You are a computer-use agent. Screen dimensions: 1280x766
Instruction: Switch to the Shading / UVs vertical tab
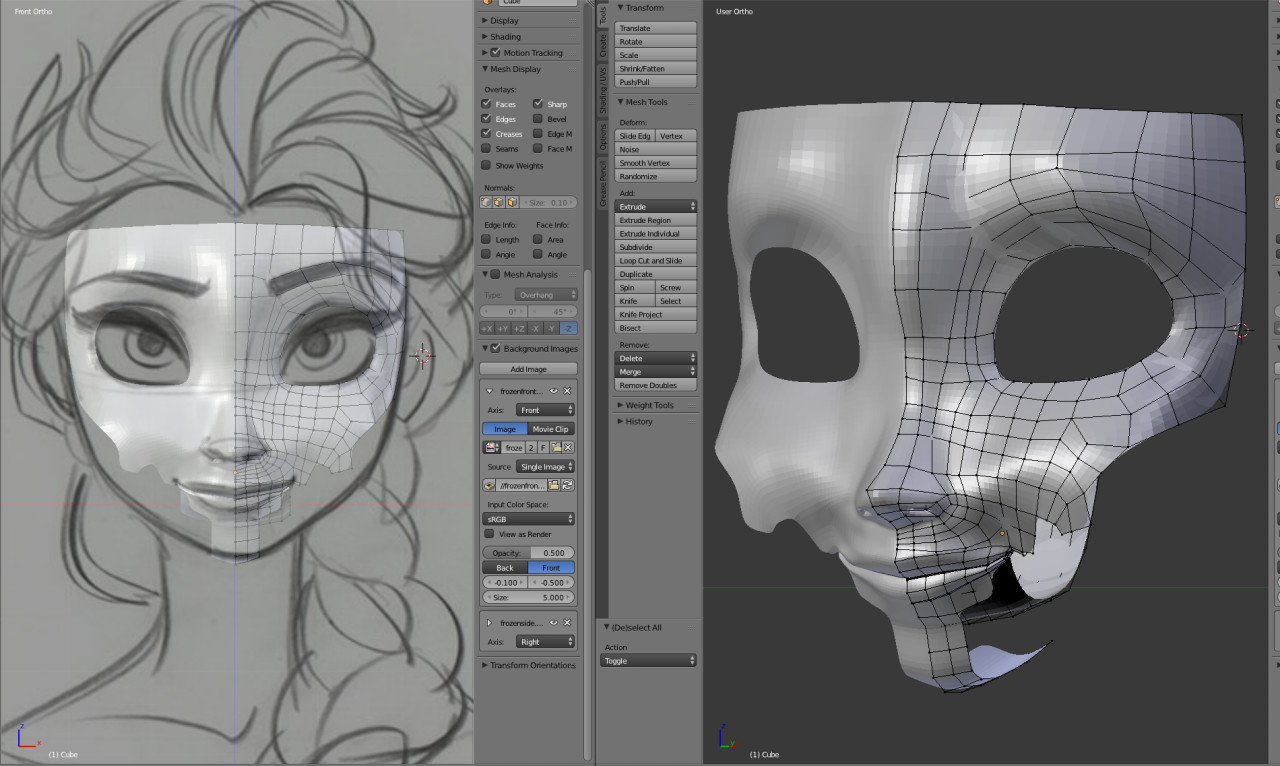602,91
